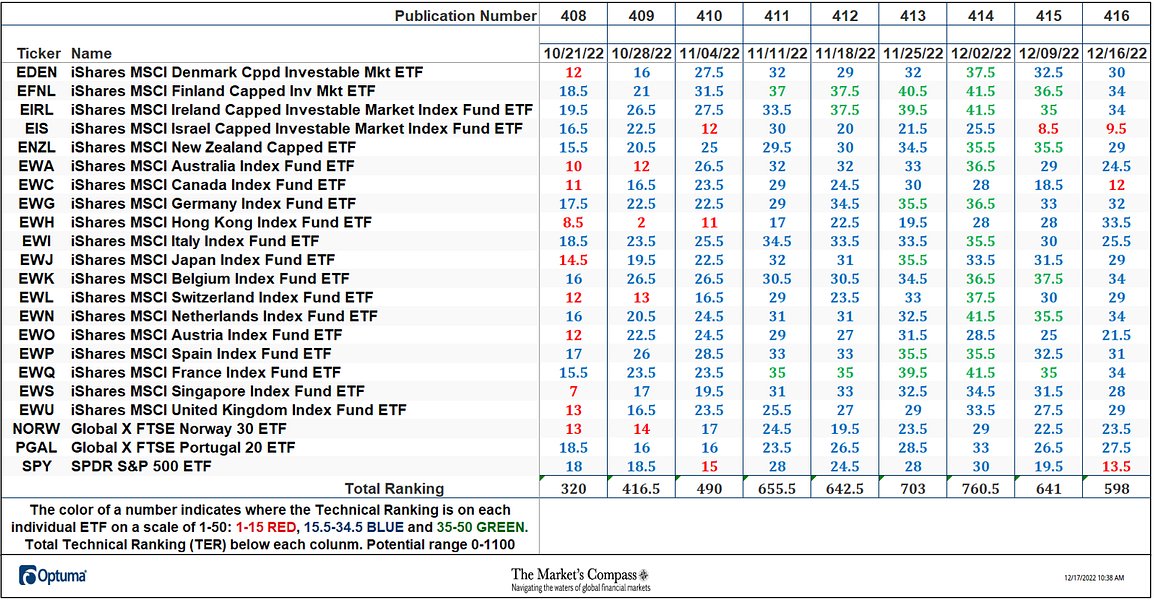The image size is (1154, 600).
Task: Select iShares MSCI Hong Kong Index Fund ETF
Action: click(x=222, y=222)
